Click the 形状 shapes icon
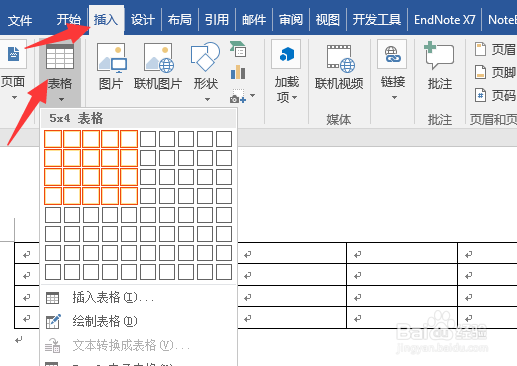The width and height of the screenshot is (517, 366). (205, 57)
